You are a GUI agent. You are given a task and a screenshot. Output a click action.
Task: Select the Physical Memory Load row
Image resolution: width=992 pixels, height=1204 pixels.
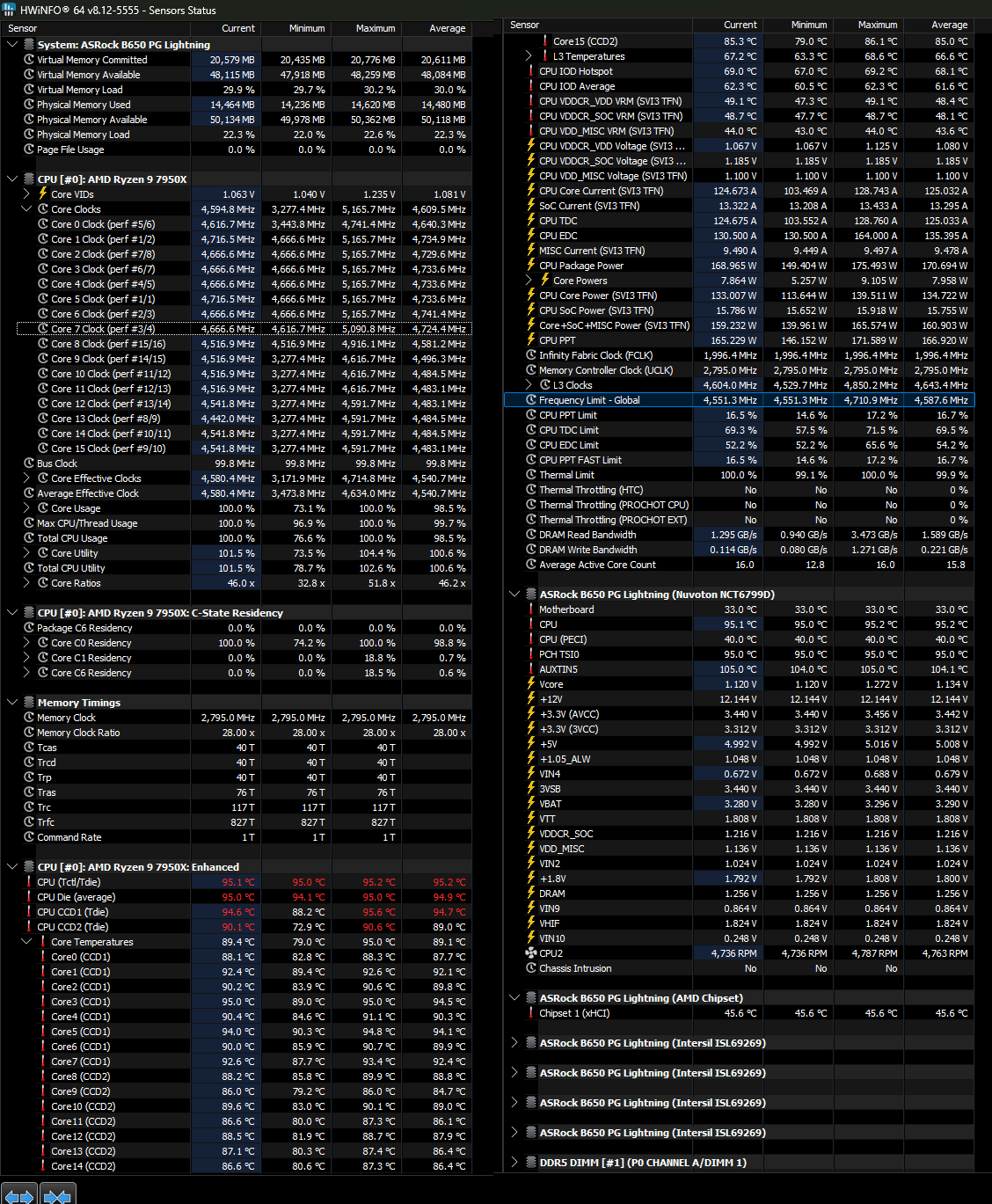244,135
